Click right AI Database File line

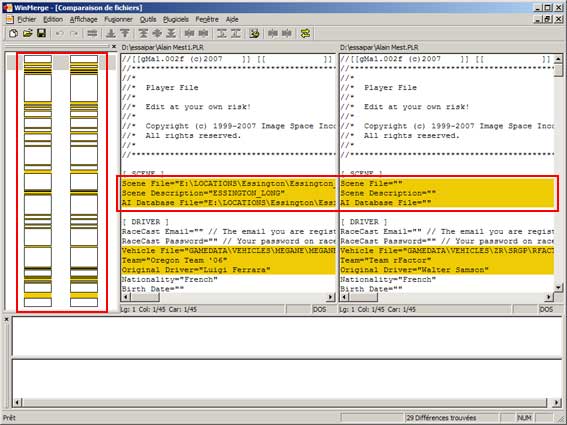pos(447,203)
